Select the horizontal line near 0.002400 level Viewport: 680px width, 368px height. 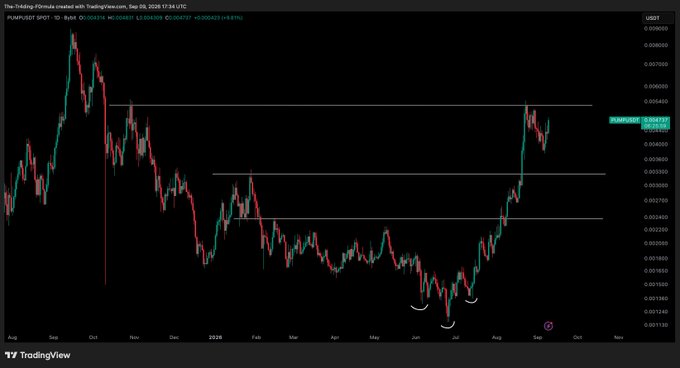418,218
